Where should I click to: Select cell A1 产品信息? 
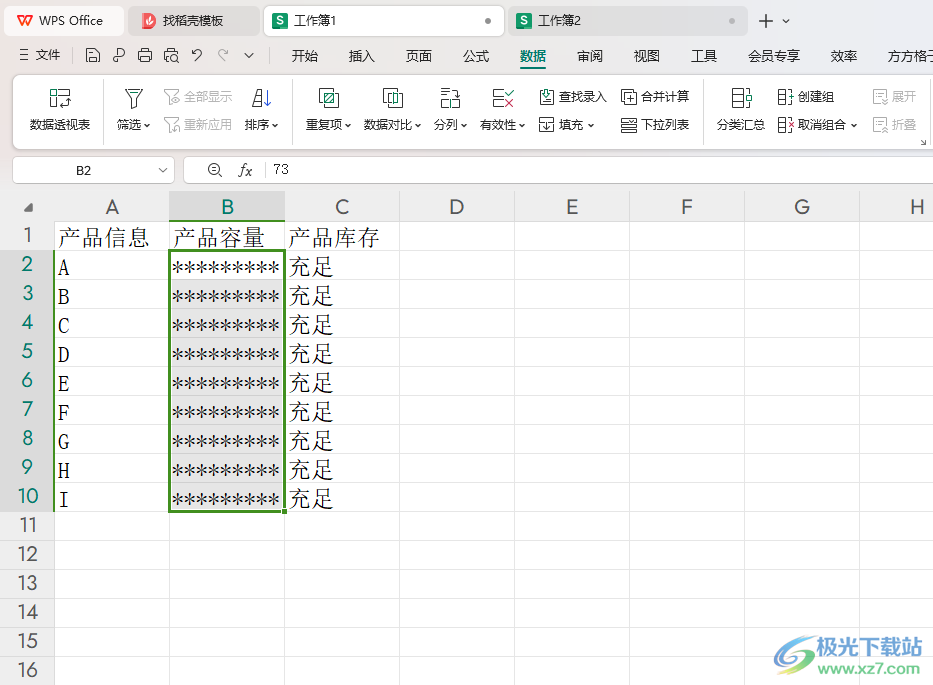point(112,236)
